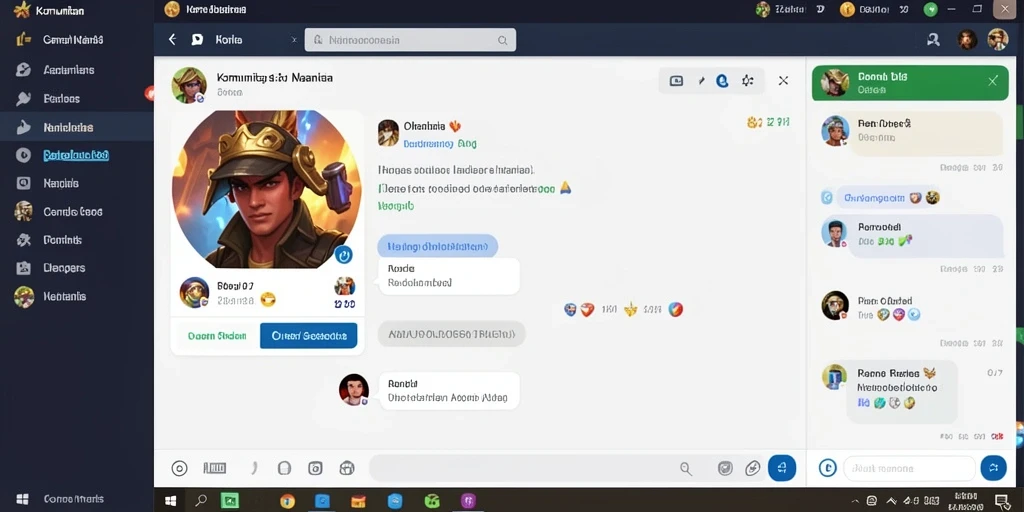Click the blue shield reaction icon below the messages
The image size is (1024, 512).
tap(570, 310)
